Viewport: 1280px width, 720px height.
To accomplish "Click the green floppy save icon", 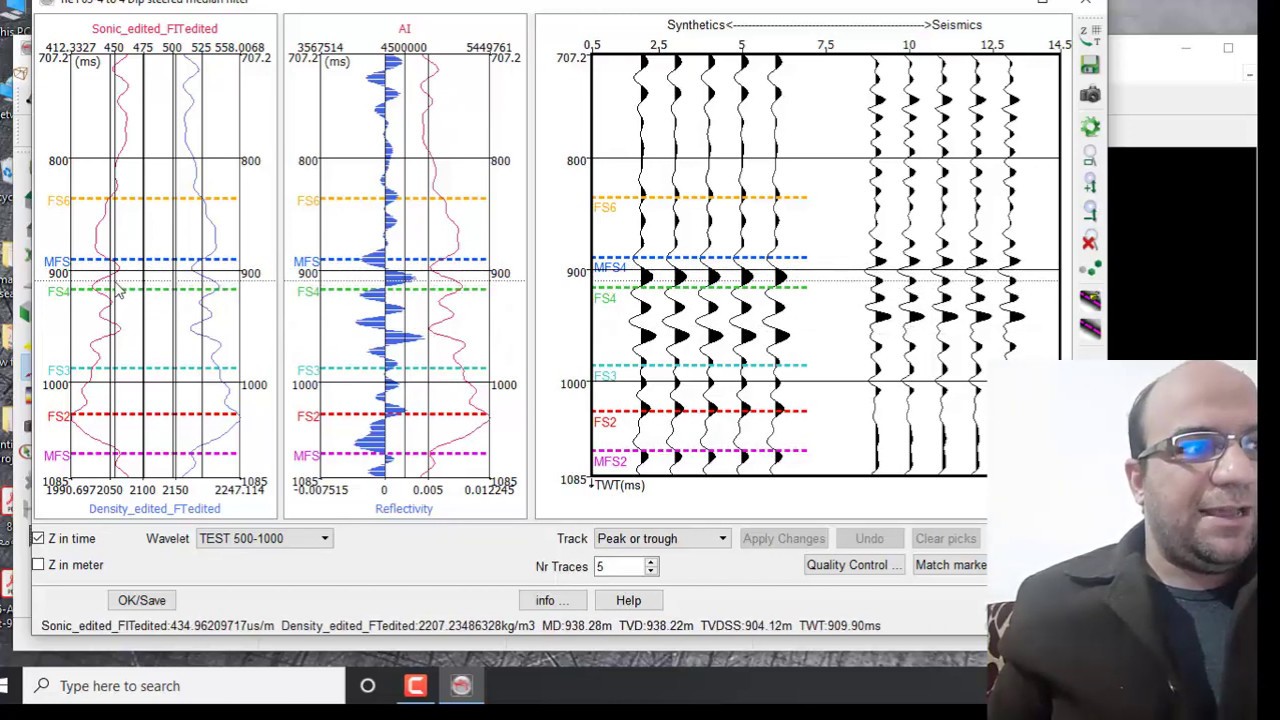I will click(1090, 65).
